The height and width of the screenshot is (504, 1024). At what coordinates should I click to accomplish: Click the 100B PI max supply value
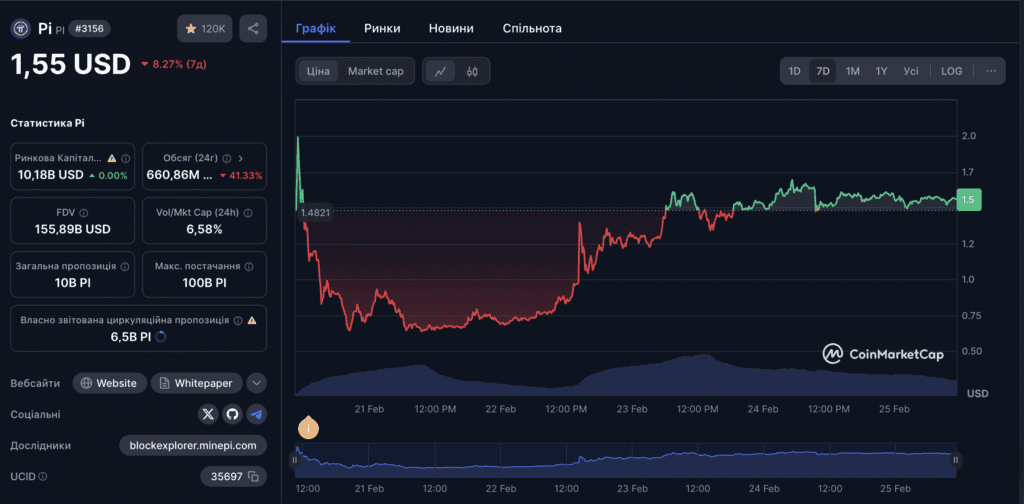coord(204,283)
